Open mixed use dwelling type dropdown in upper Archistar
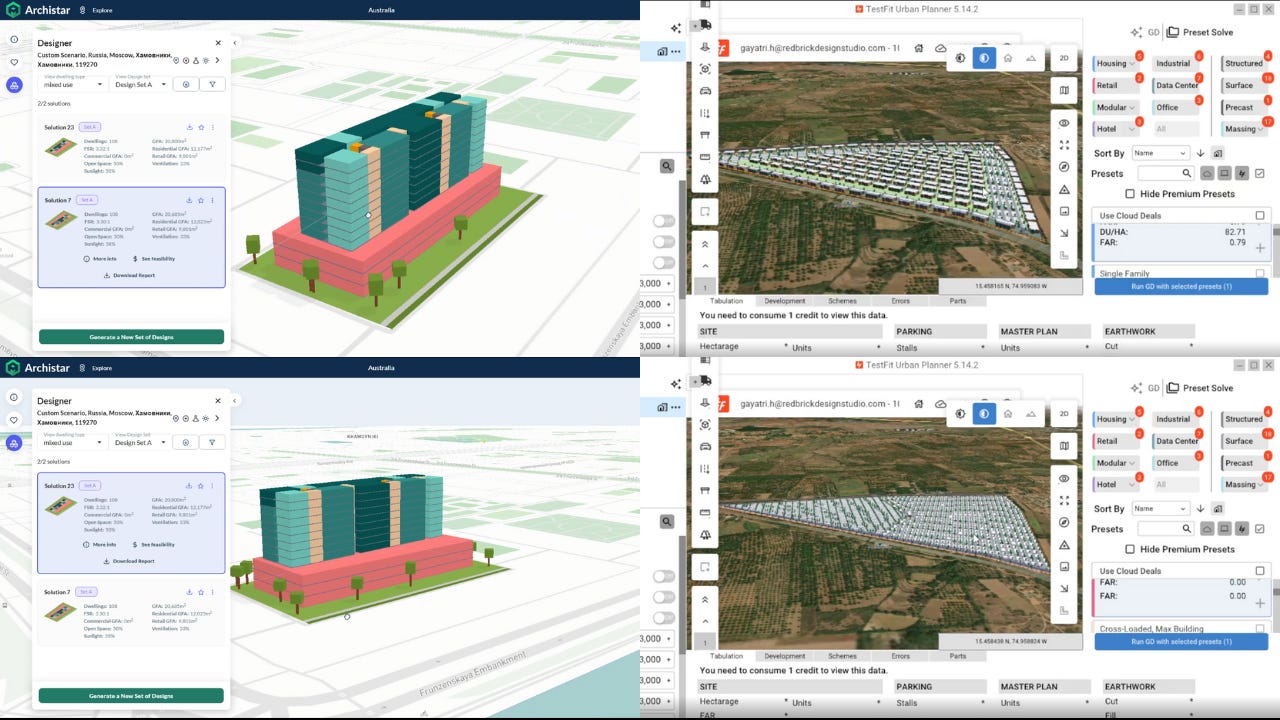1280x720 pixels. click(73, 84)
